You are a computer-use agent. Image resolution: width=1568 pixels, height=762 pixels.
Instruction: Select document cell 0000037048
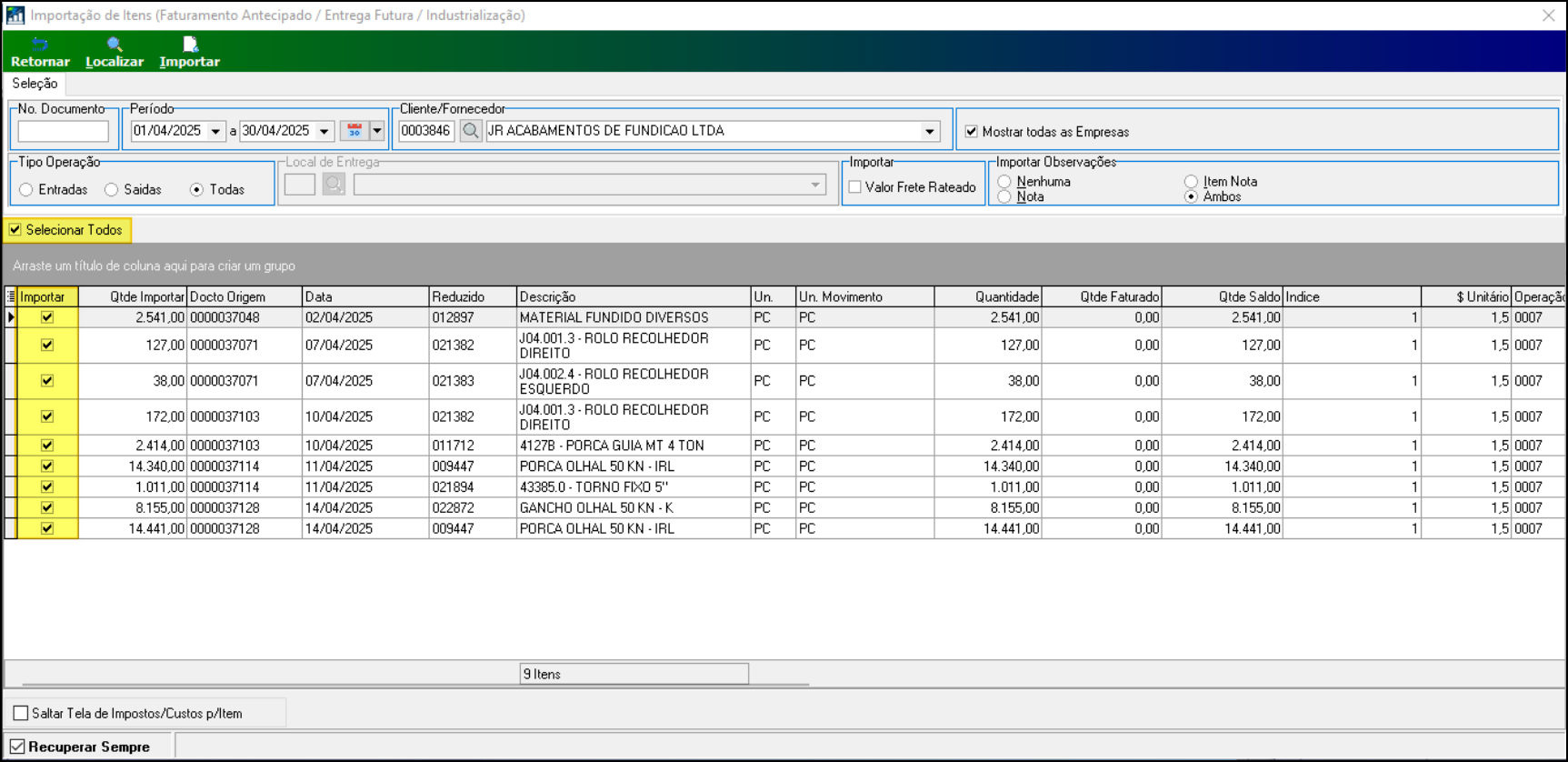point(245,317)
